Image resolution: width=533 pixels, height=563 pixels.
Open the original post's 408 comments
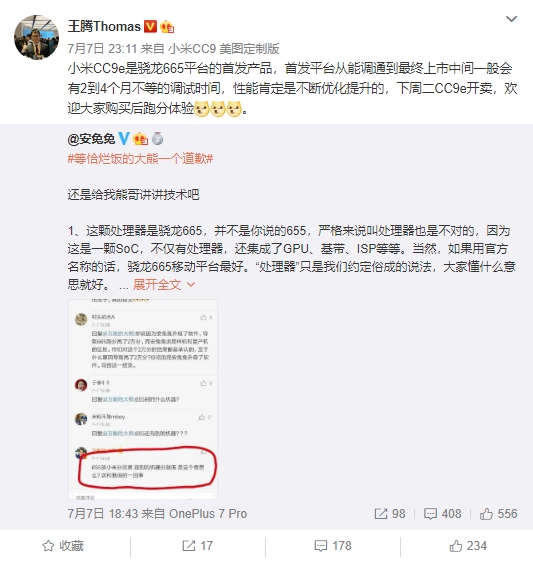[x=442, y=513]
